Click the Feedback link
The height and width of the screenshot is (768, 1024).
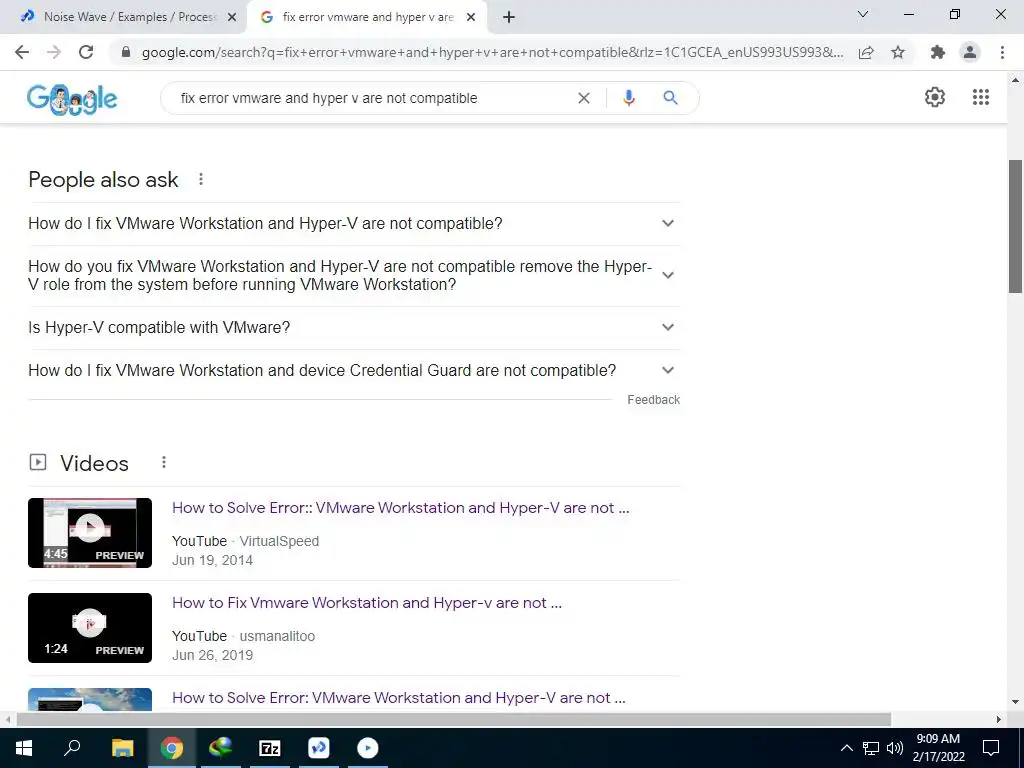click(x=653, y=400)
